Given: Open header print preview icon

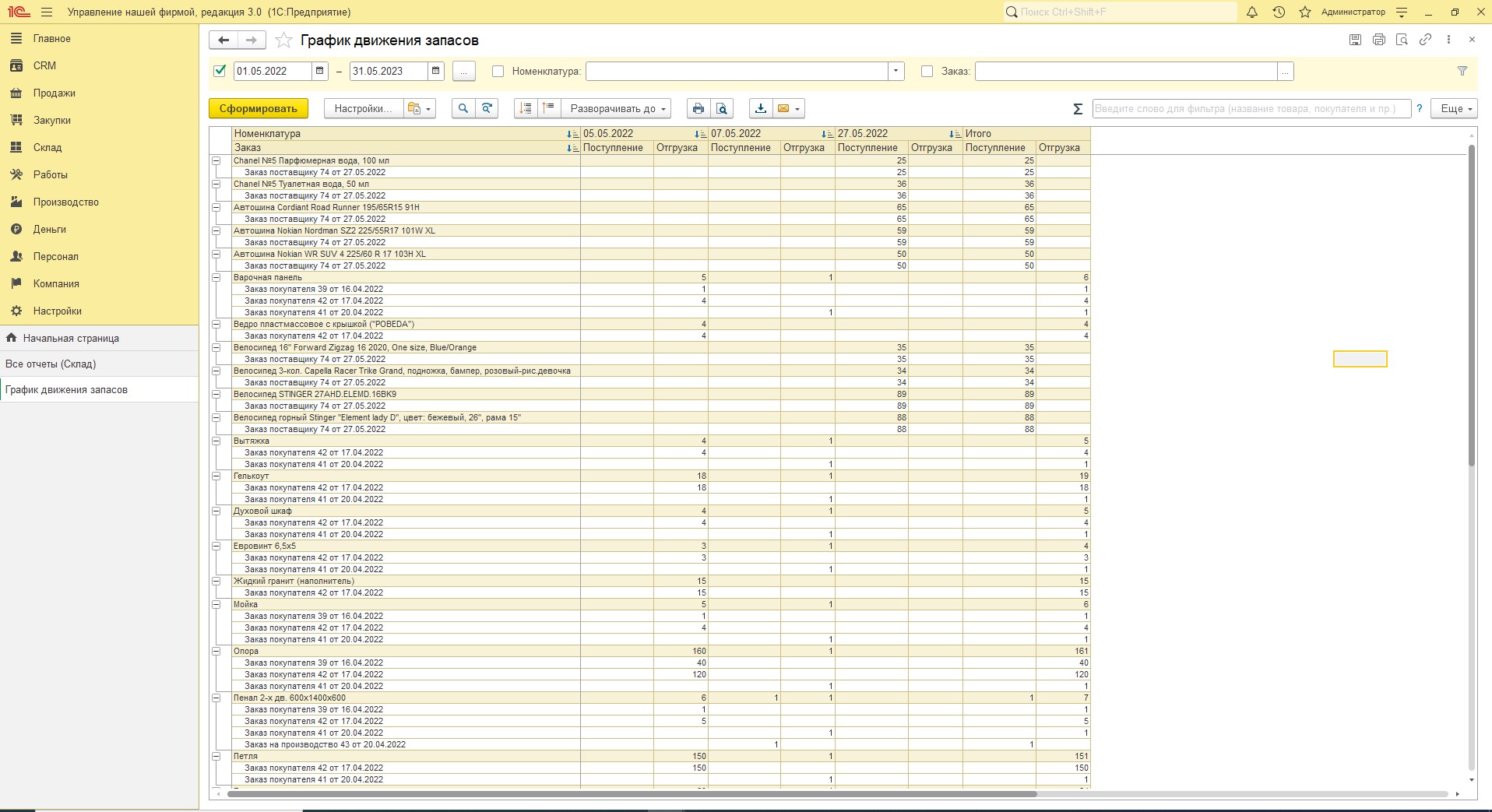Looking at the screenshot, I should [1402, 40].
